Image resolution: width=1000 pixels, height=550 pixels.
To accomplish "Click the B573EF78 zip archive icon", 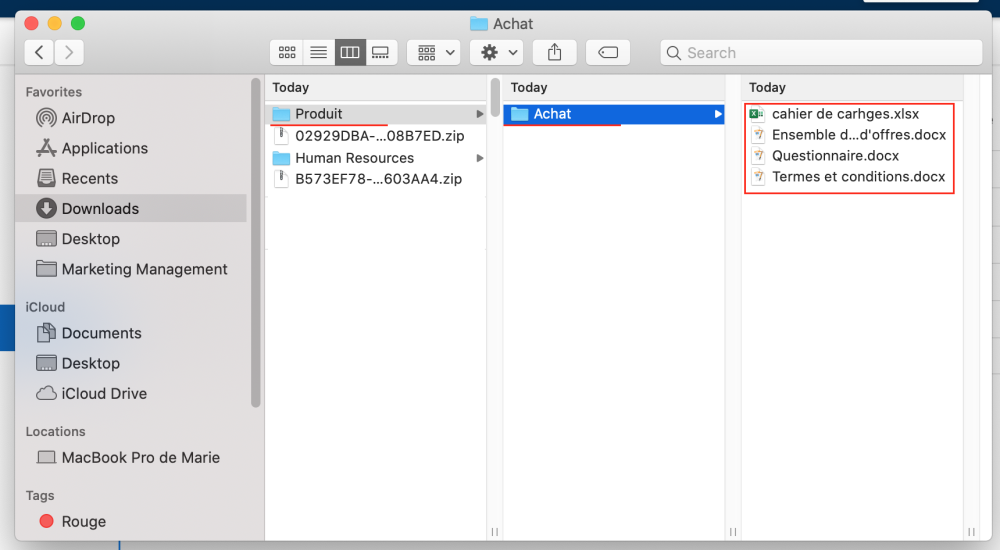I will click(x=281, y=179).
